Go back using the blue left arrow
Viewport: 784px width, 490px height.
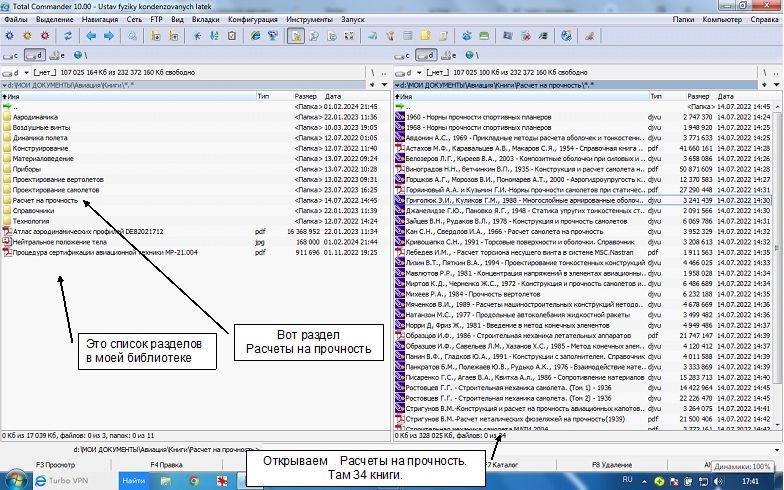point(90,36)
